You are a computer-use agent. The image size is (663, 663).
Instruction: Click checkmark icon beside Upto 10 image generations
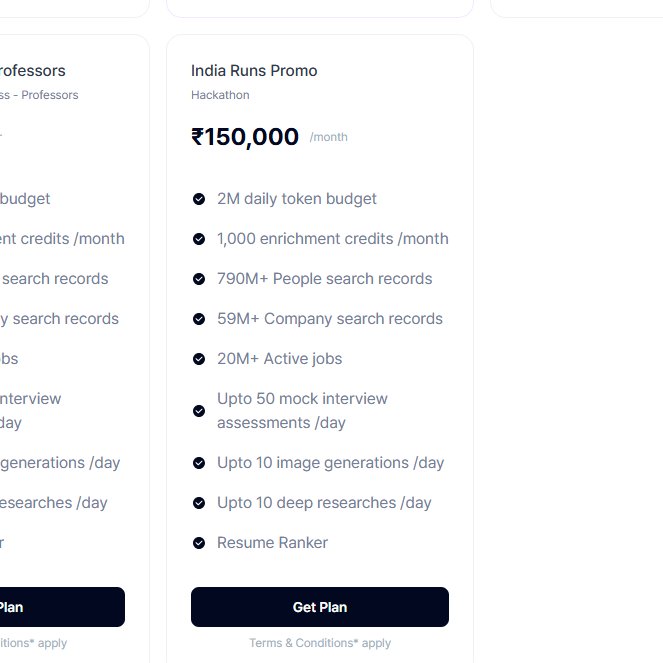tap(199, 463)
